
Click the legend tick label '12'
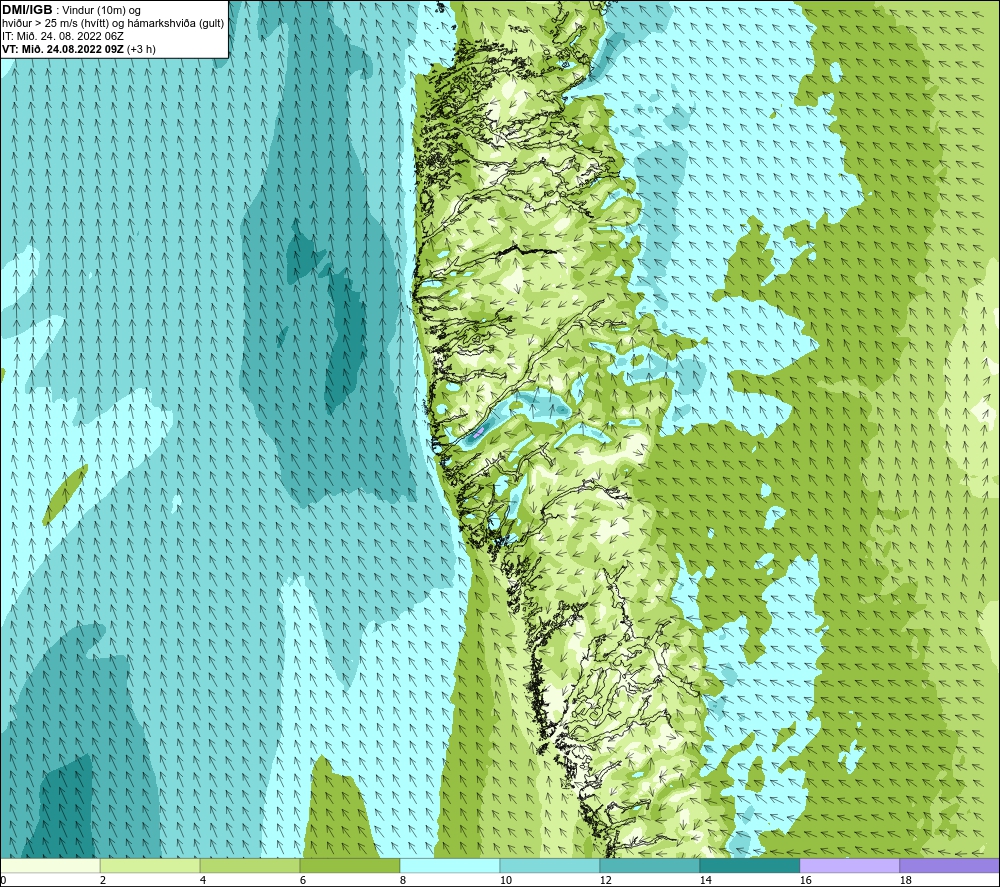point(605,881)
